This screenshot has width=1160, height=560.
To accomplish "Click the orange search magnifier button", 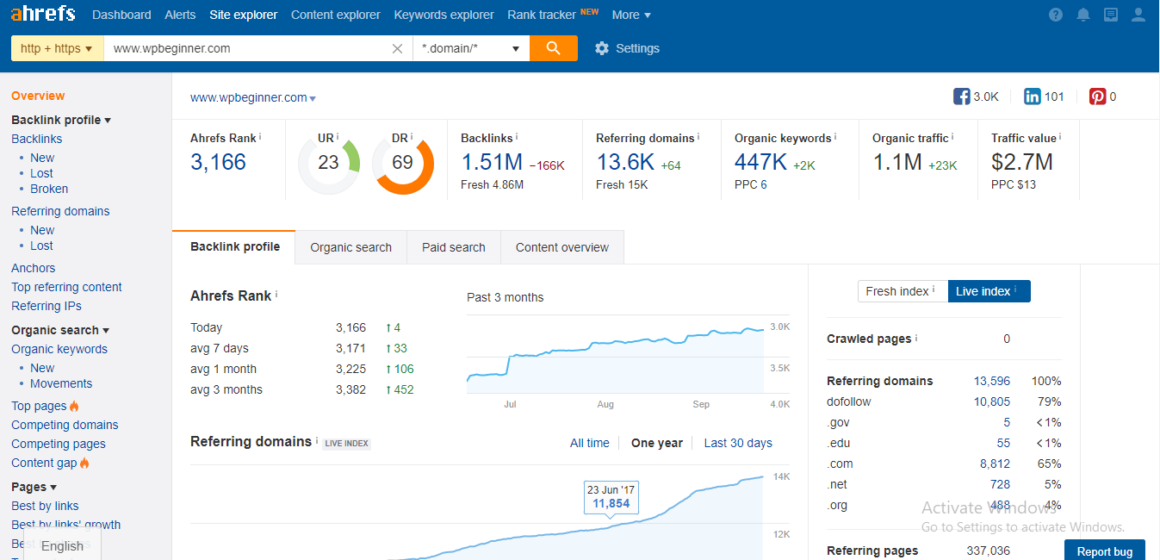I will [553, 48].
